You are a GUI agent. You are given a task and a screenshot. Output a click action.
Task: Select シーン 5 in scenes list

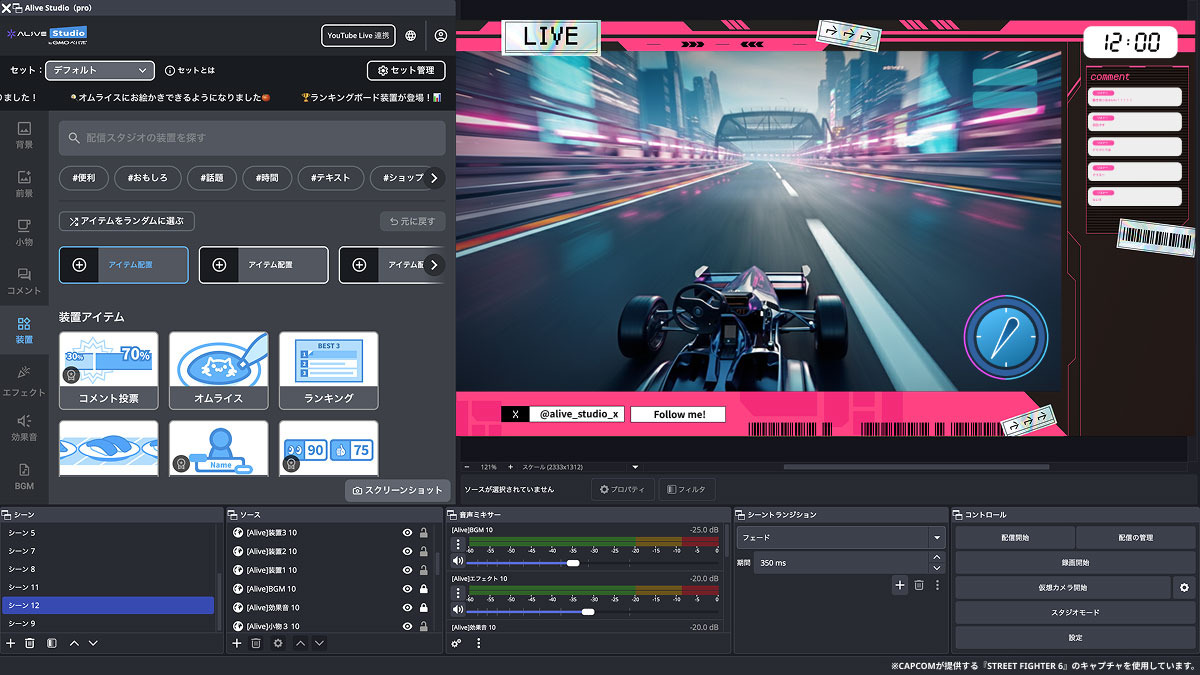108,533
